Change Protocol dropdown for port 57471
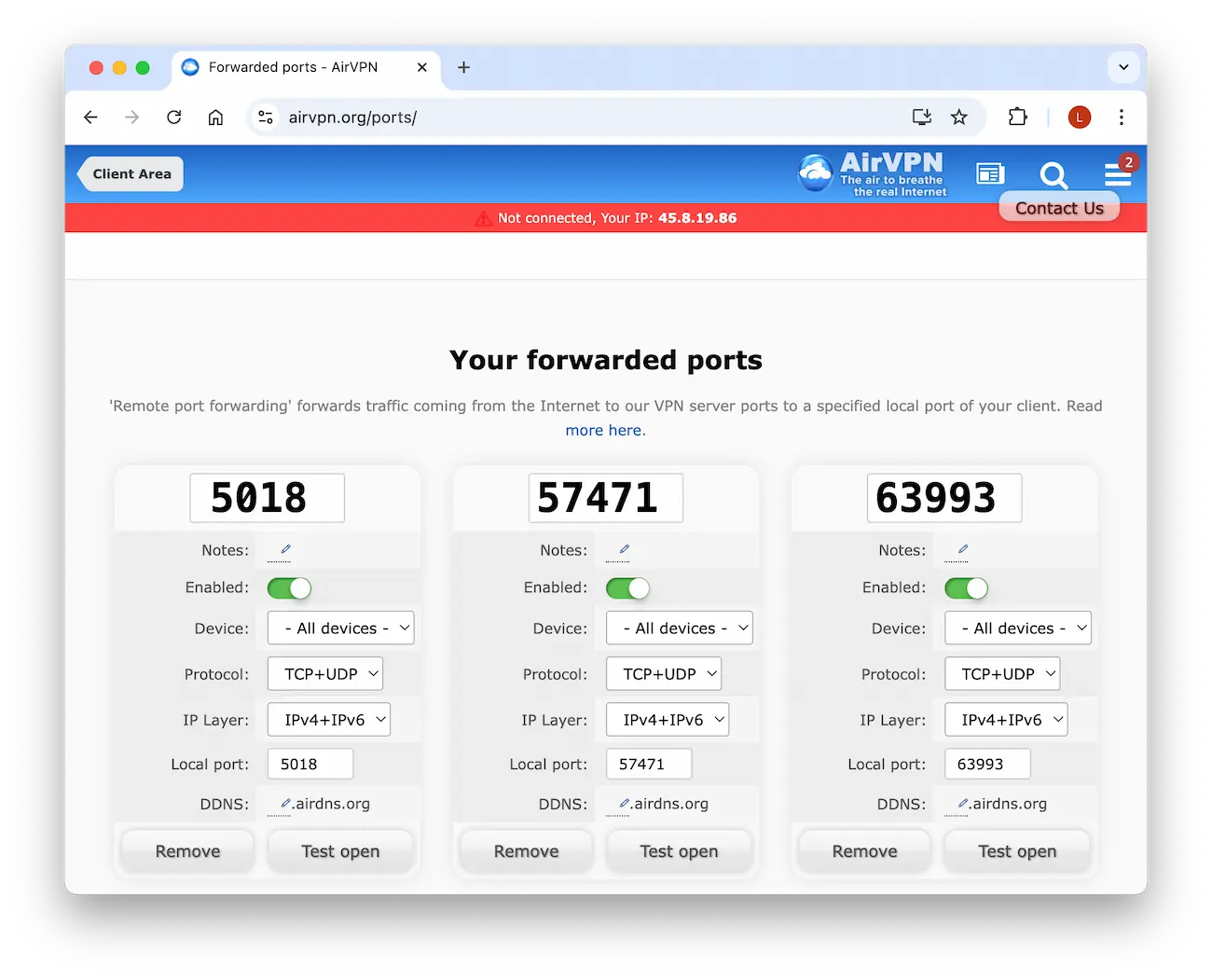 click(x=664, y=673)
